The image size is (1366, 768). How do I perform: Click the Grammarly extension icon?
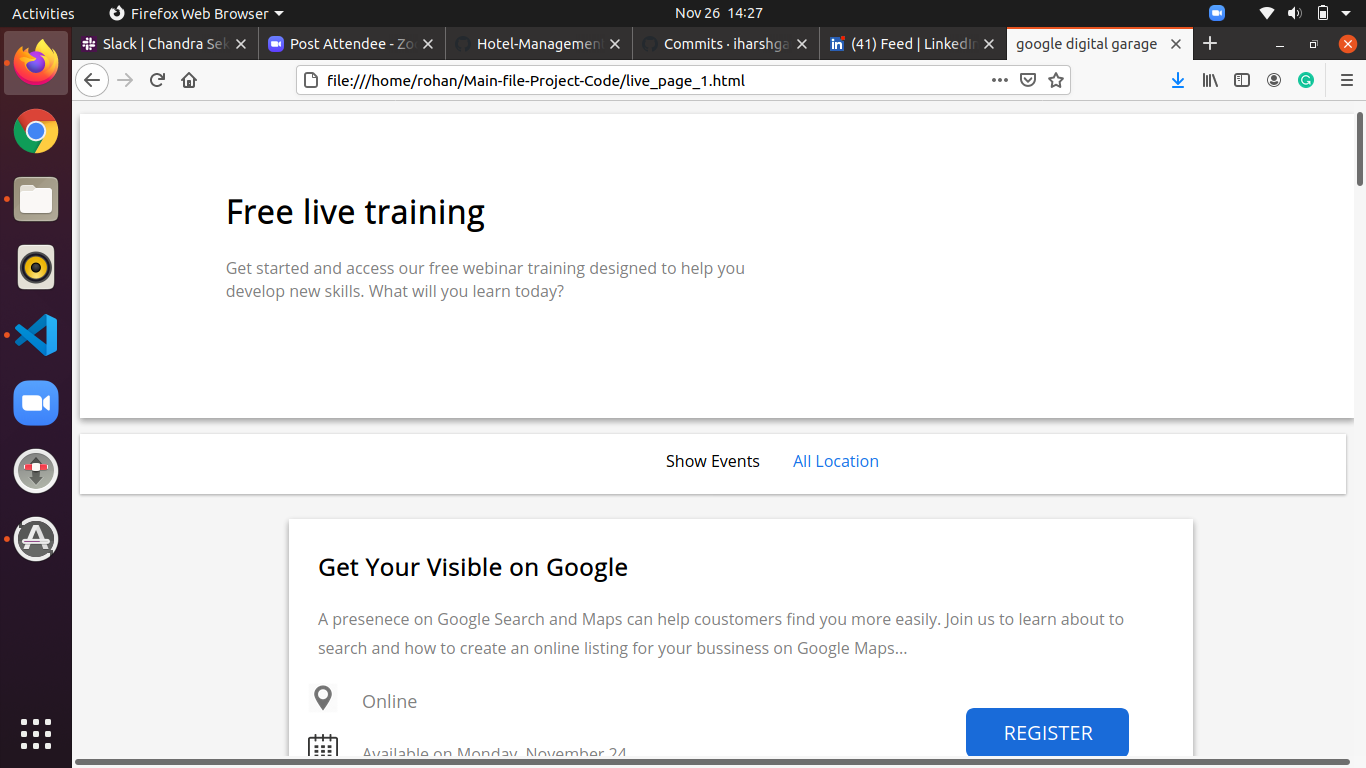point(1306,80)
